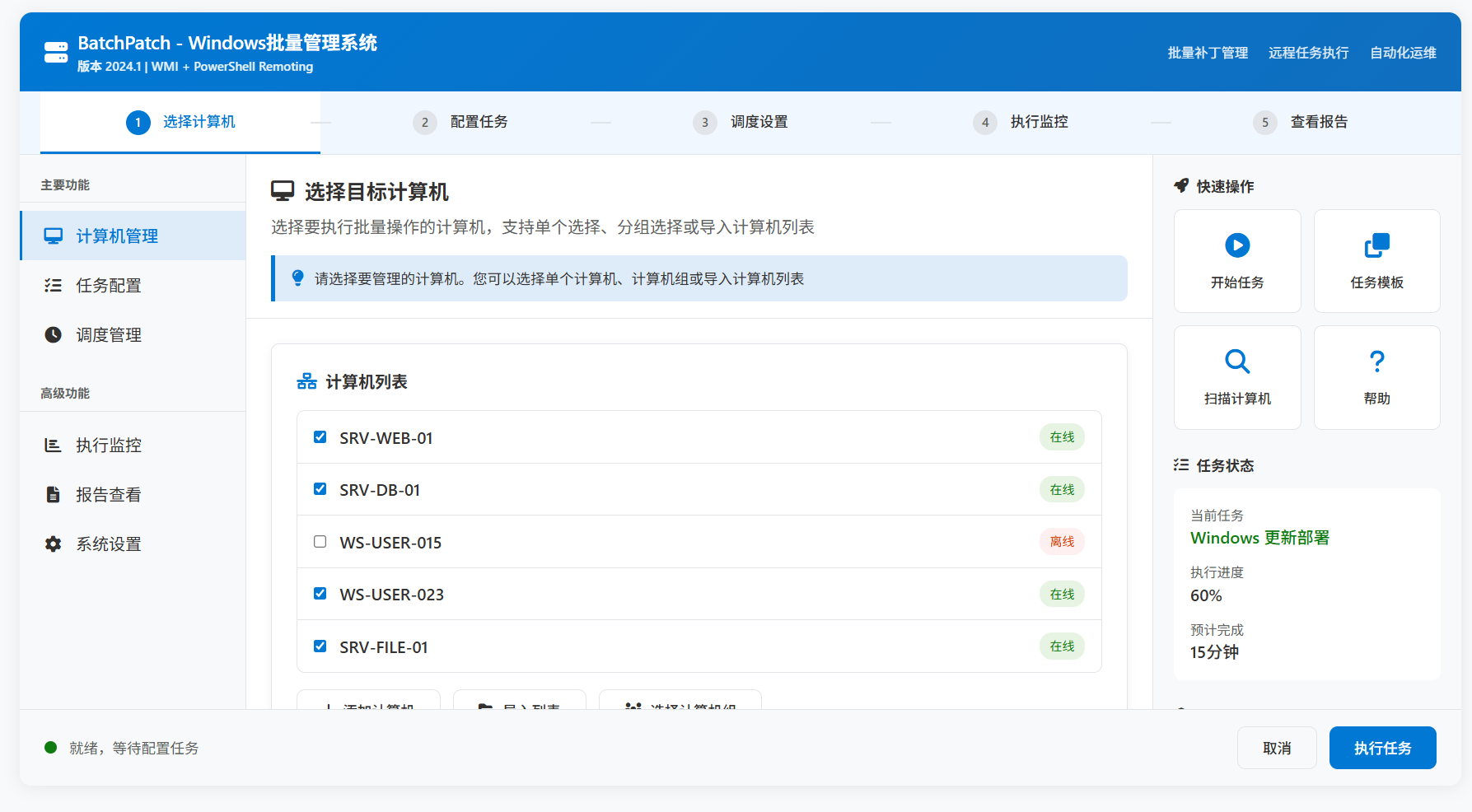The height and width of the screenshot is (812, 1472).
Task: Open 计算机管理 in the sidebar
Action: [133, 236]
